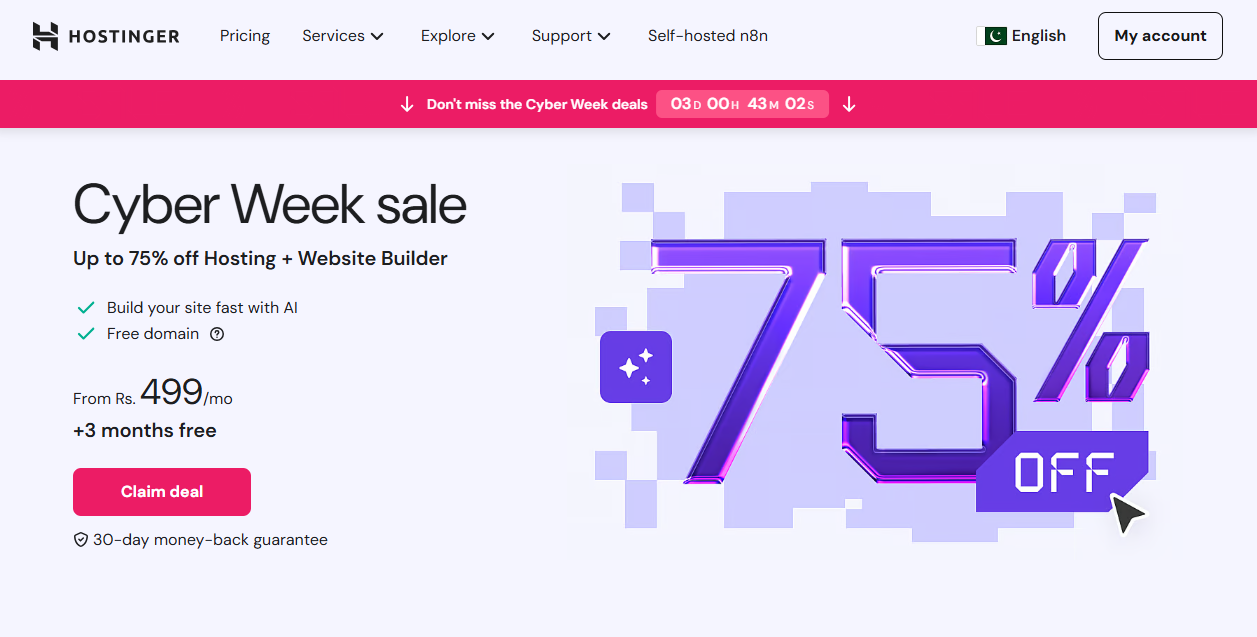Expand the Support dropdown
Image resolution: width=1257 pixels, height=637 pixels.
pyautogui.click(x=571, y=35)
